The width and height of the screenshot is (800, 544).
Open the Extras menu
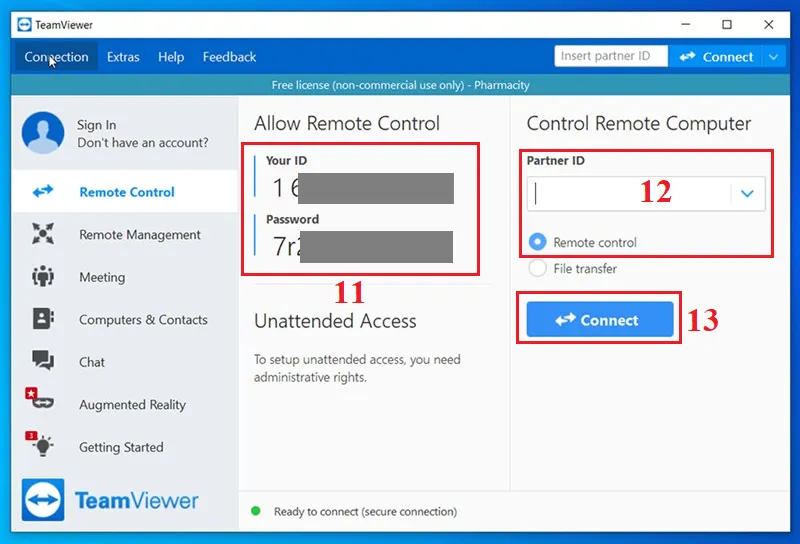pyautogui.click(x=123, y=57)
